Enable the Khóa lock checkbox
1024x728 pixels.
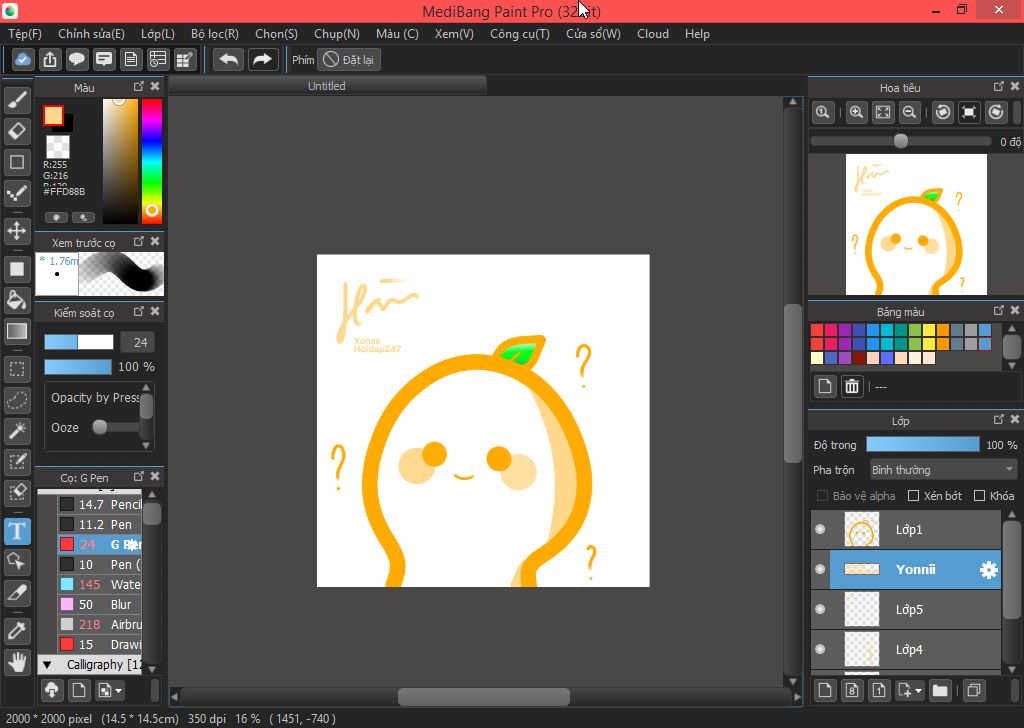point(979,496)
